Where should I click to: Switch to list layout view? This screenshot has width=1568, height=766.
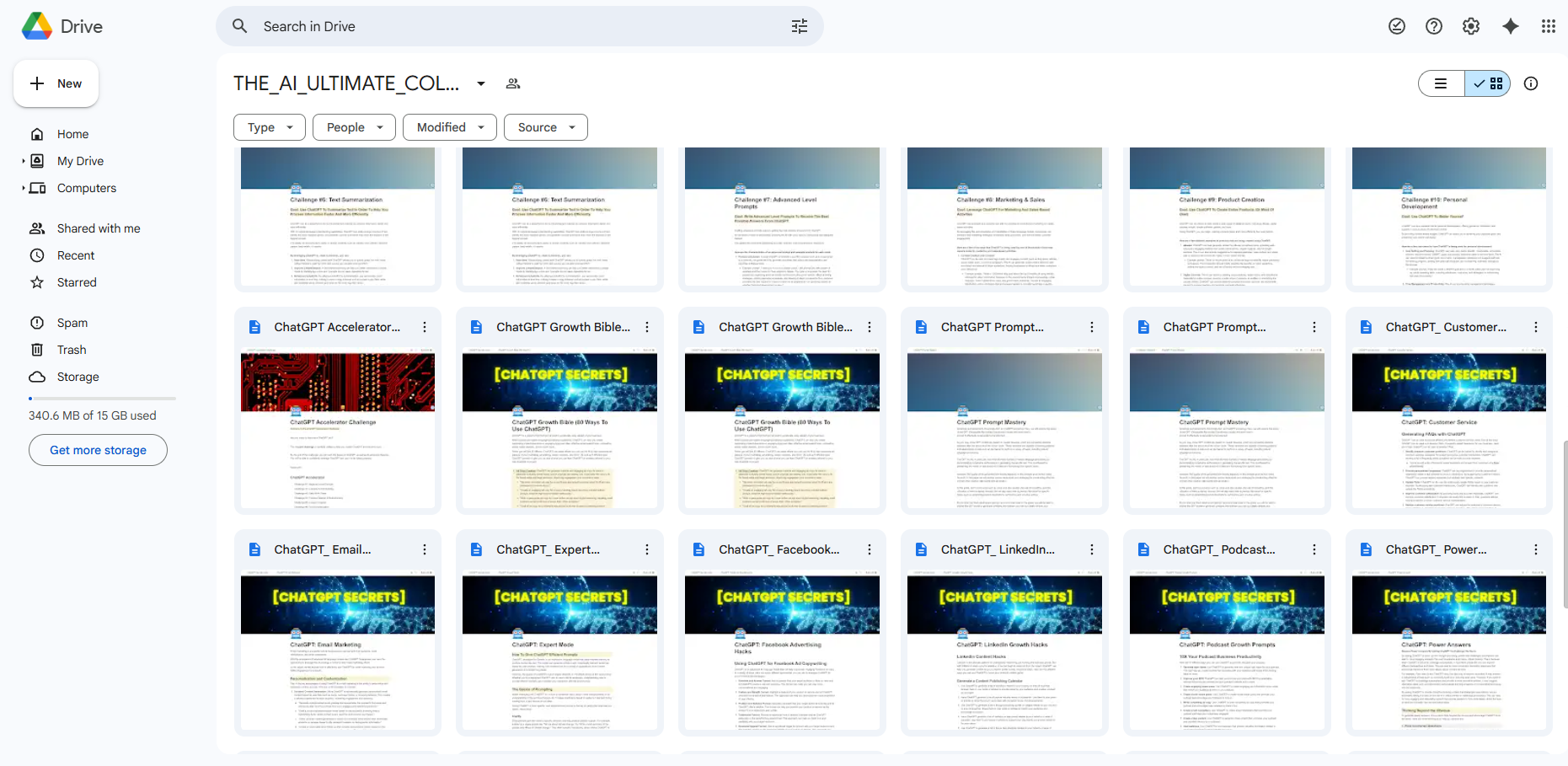(1442, 83)
